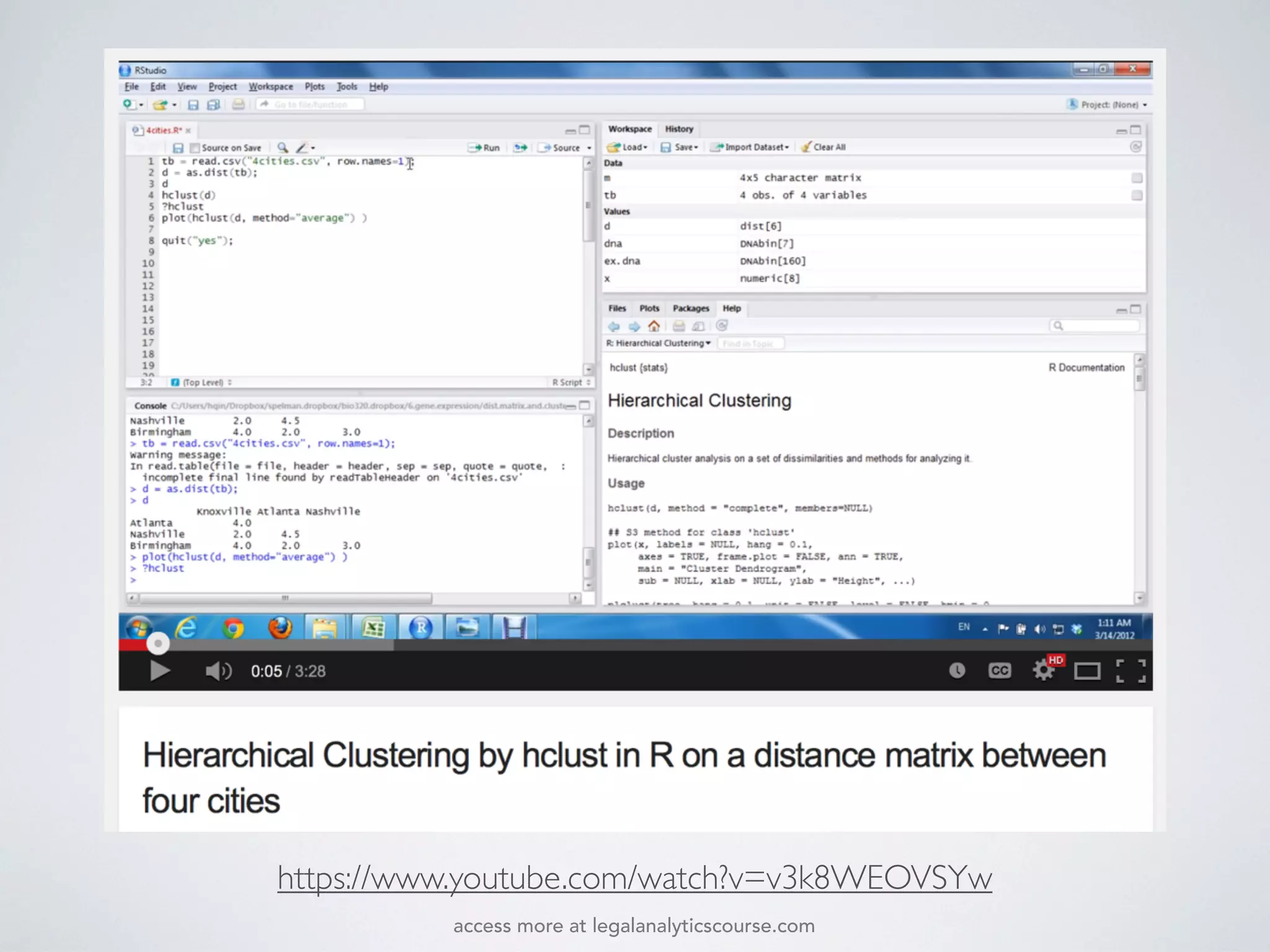This screenshot has width=1270, height=952.
Task: Tick the checkbox beside tb dataset
Action: 1137,195
